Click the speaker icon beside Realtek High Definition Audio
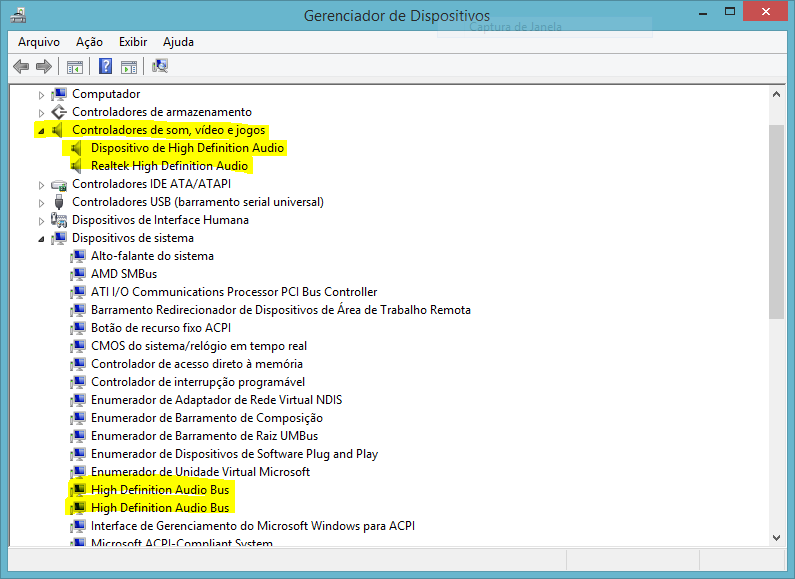The image size is (795, 579). click(x=77, y=166)
